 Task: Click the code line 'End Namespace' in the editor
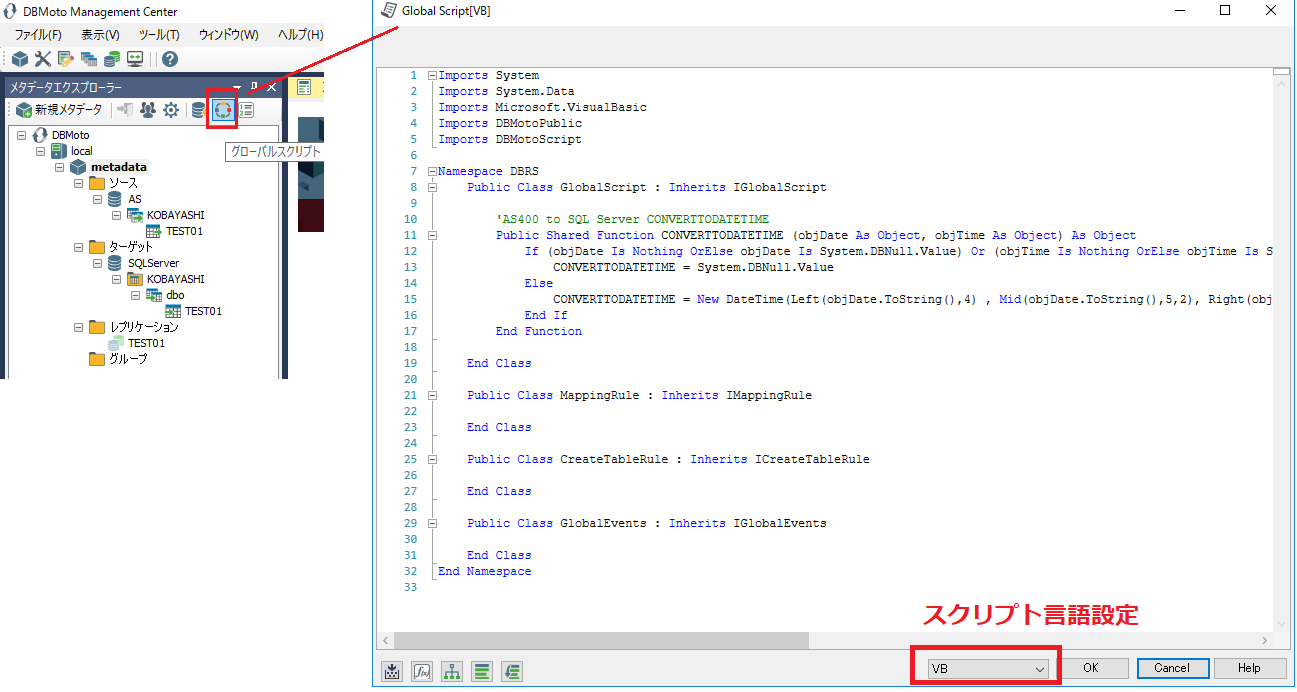pyautogui.click(x=485, y=571)
